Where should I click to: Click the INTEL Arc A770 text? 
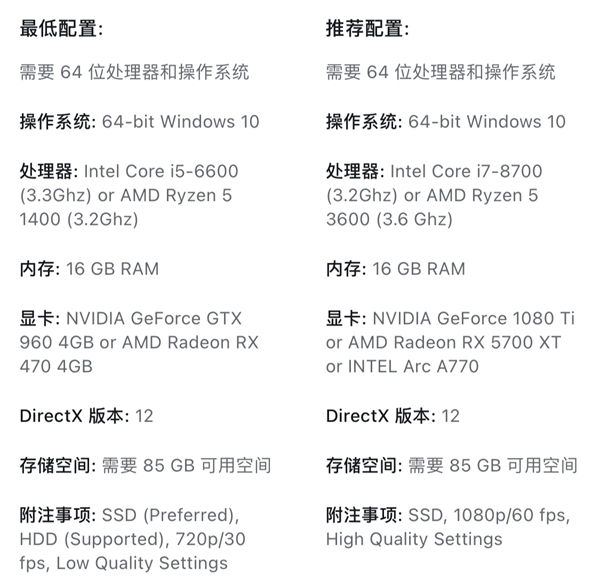(413, 366)
